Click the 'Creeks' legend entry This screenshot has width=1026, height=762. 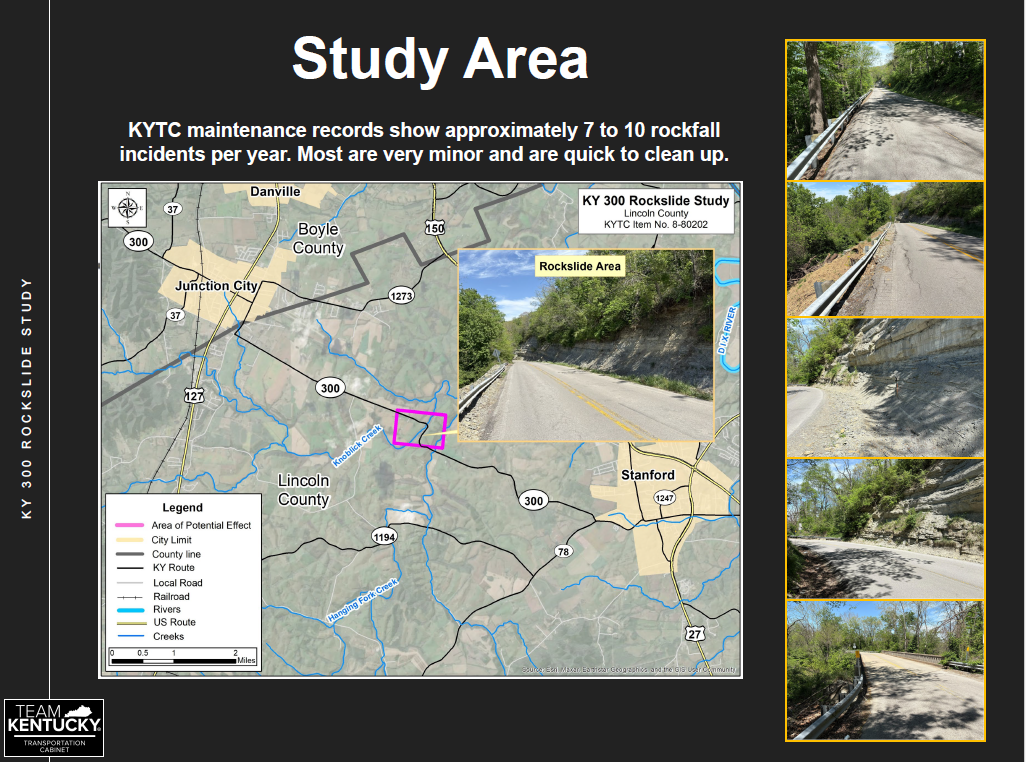(x=168, y=636)
